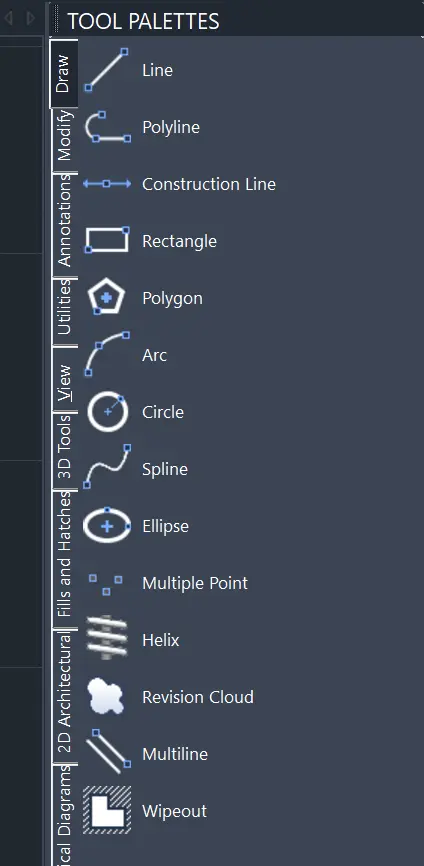Pick the Polyline tool icon
424x866 pixels.
tap(107, 127)
